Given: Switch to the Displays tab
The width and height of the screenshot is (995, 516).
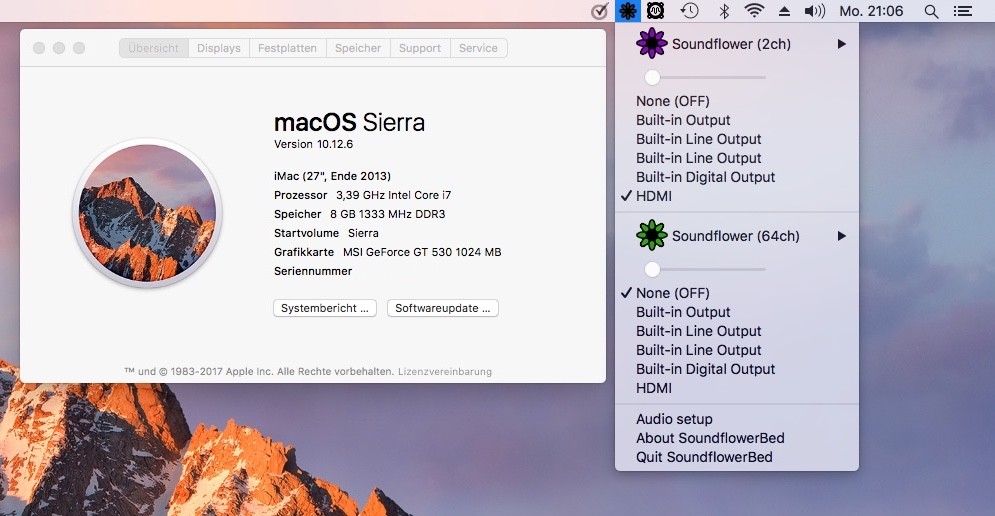Looking at the screenshot, I should point(219,48).
